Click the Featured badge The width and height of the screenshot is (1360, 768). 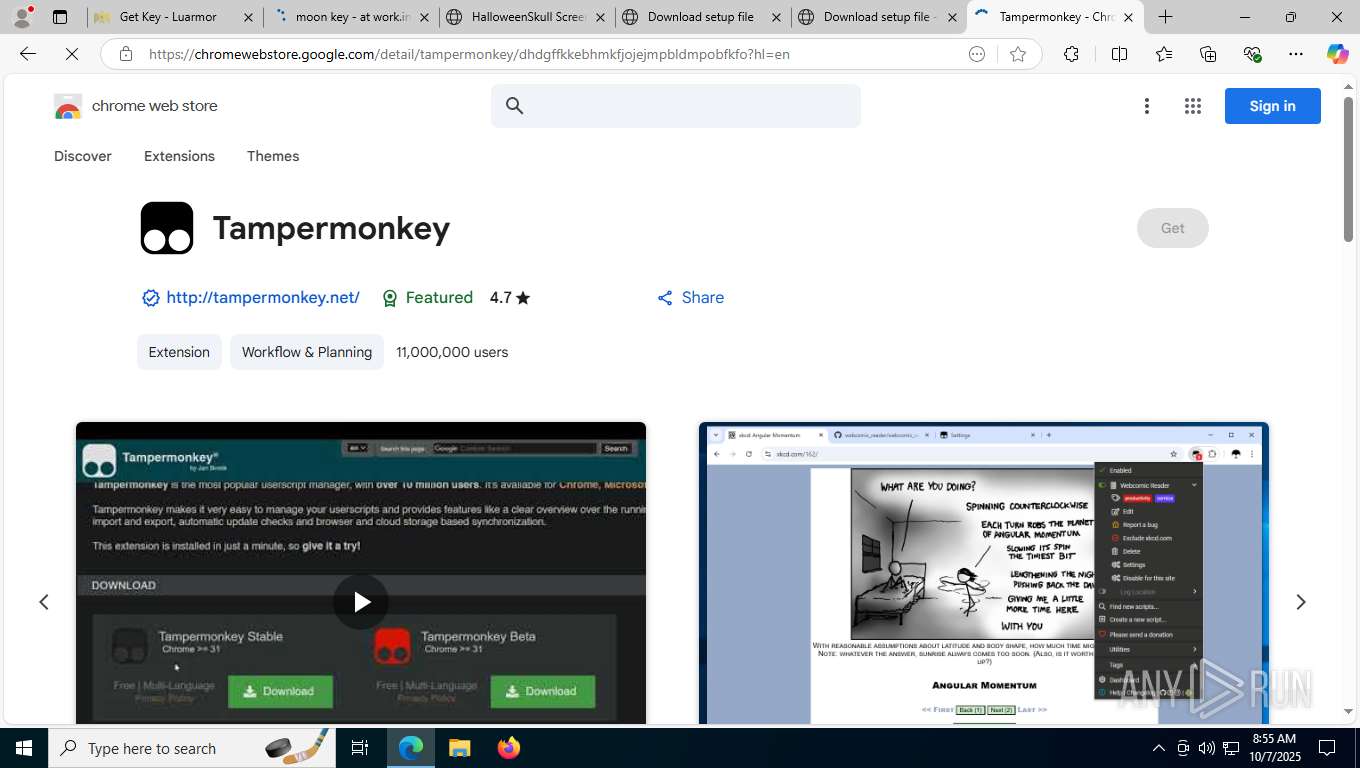(427, 297)
